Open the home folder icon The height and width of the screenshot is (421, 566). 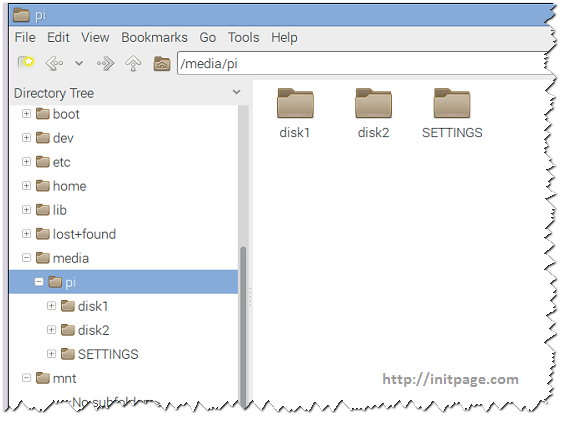(162, 64)
